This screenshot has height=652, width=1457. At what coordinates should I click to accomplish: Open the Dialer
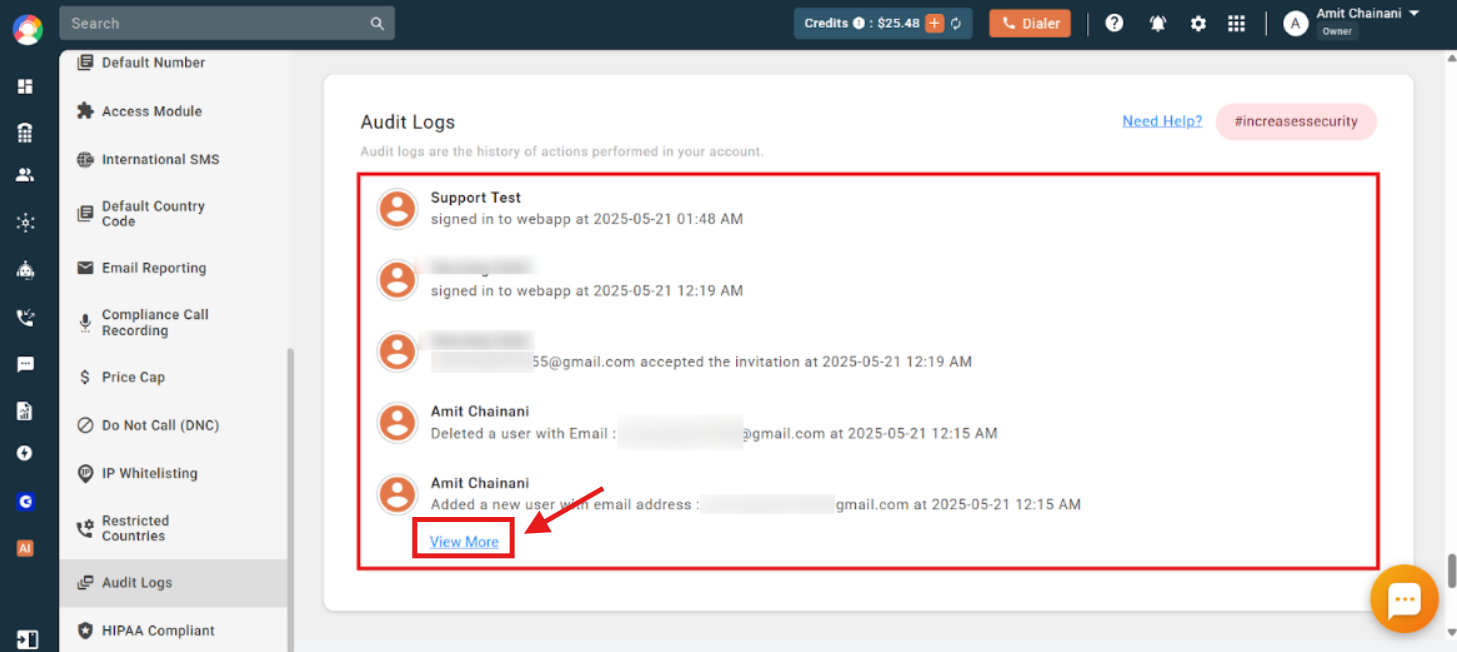(x=1030, y=23)
